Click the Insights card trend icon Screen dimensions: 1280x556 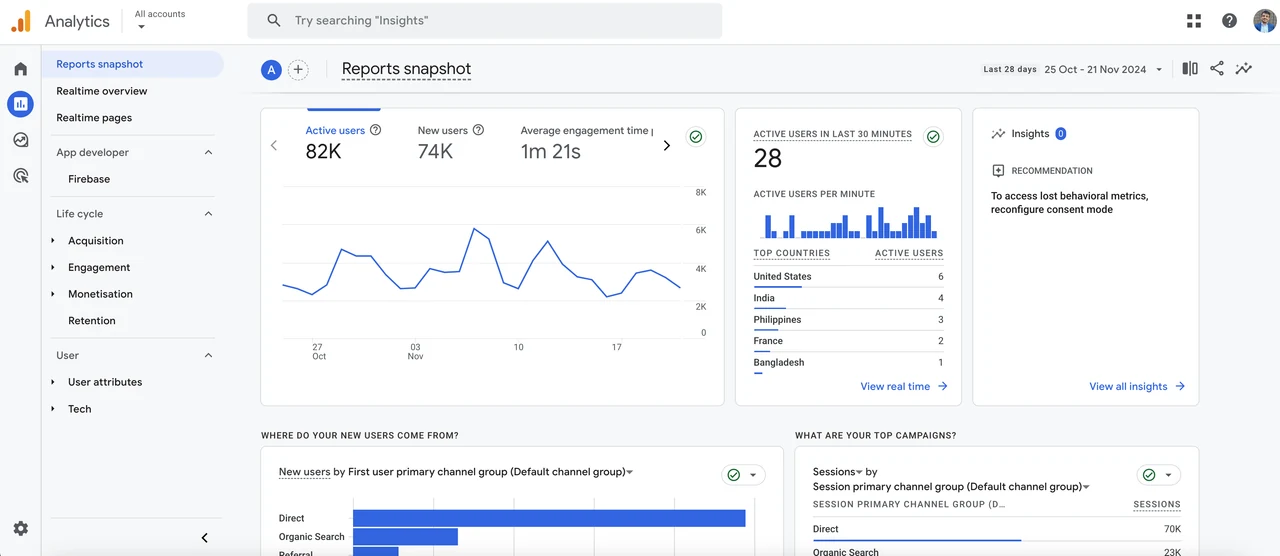(998, 134)
